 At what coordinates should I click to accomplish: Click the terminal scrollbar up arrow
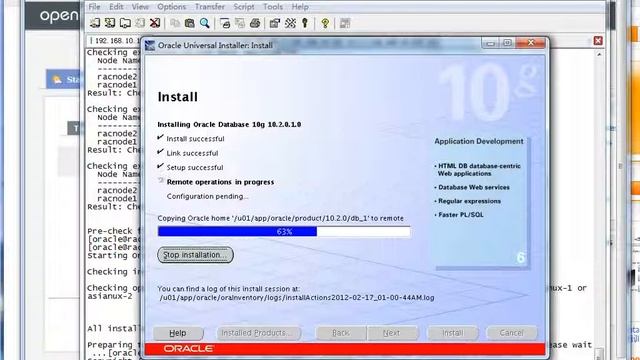pos(599,53)
